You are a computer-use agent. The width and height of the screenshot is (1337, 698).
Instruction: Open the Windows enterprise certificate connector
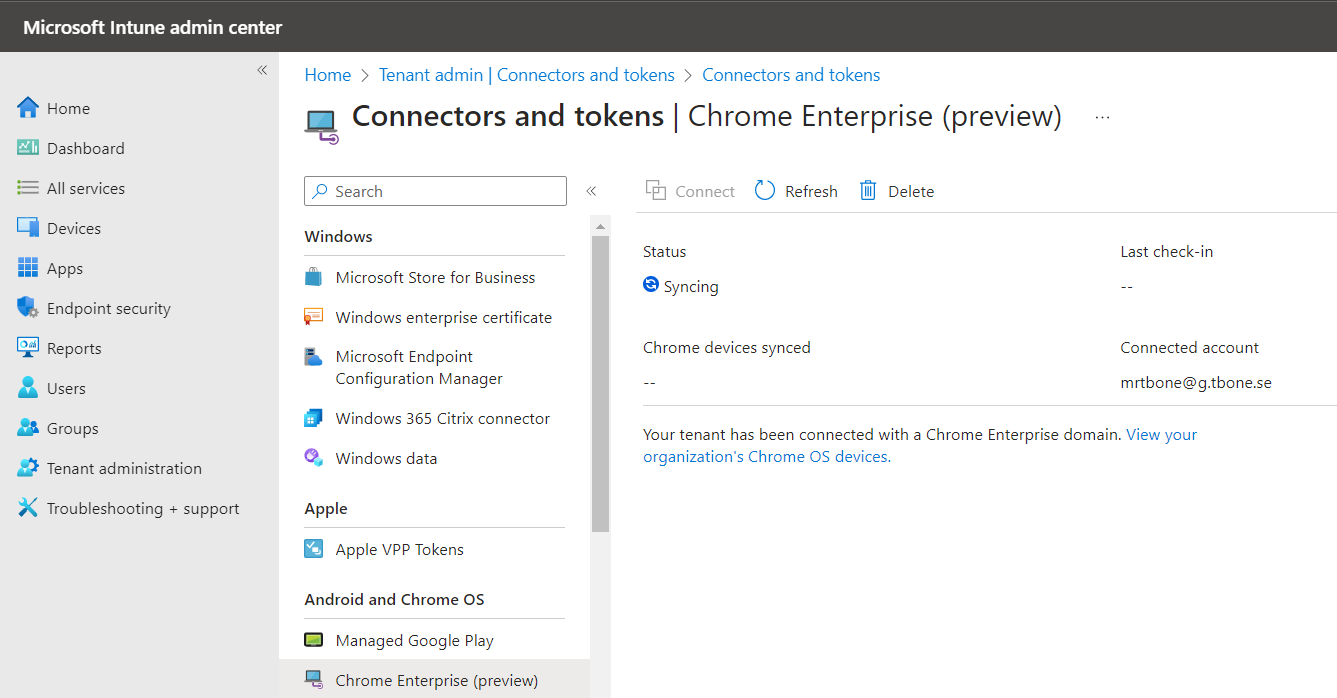pyautogui.click(x=443, y=317)
